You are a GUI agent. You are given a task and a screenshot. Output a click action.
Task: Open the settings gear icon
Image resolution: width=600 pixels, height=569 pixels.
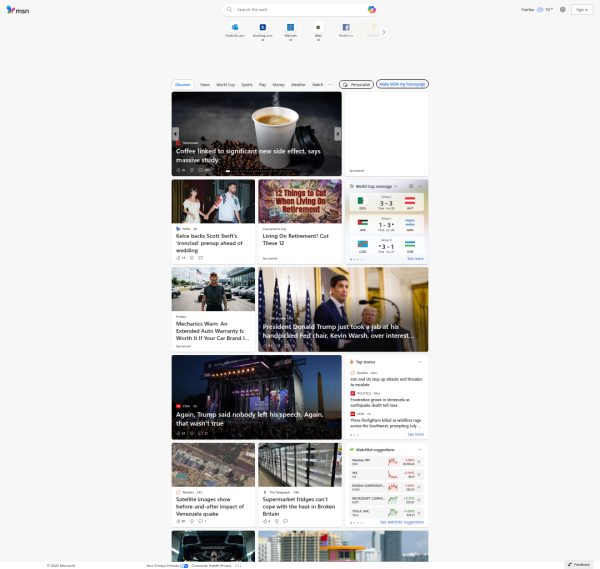tap(562, 10)
